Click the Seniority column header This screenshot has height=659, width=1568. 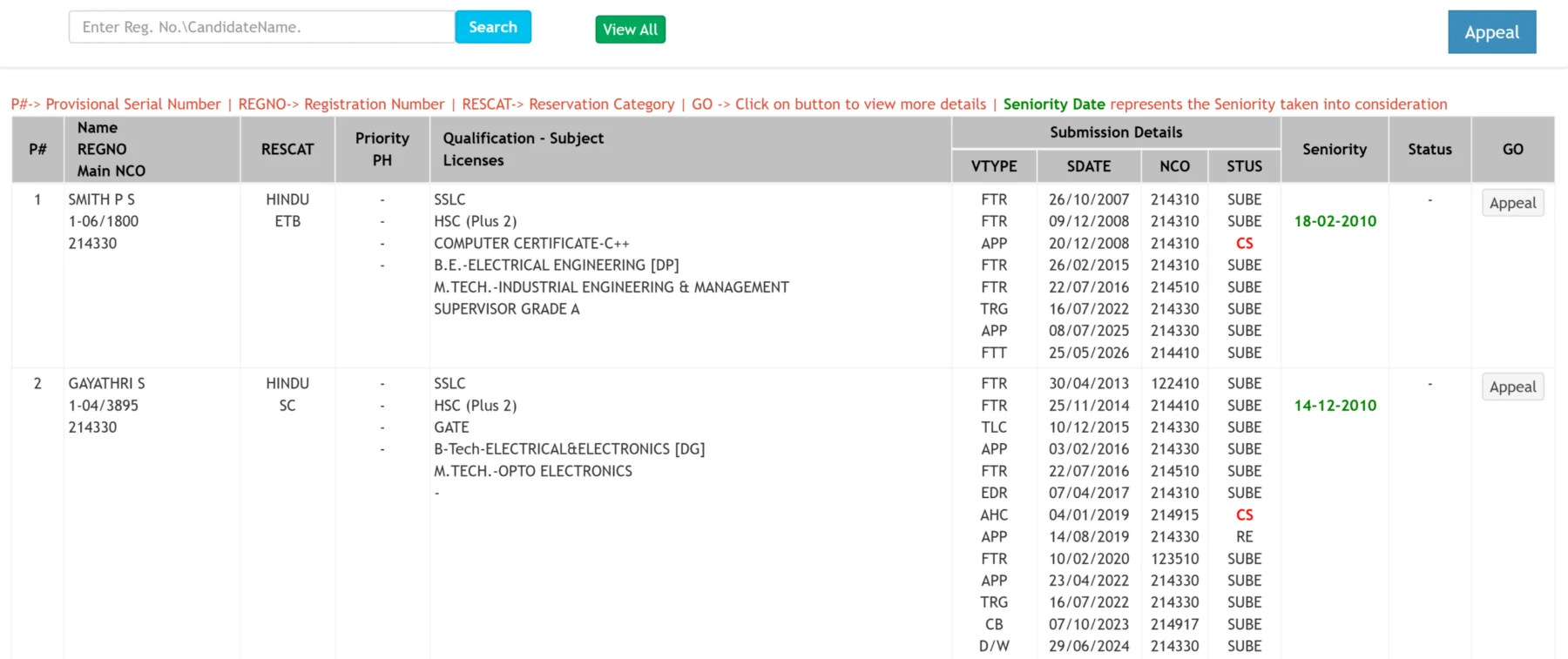(1335, 149)
